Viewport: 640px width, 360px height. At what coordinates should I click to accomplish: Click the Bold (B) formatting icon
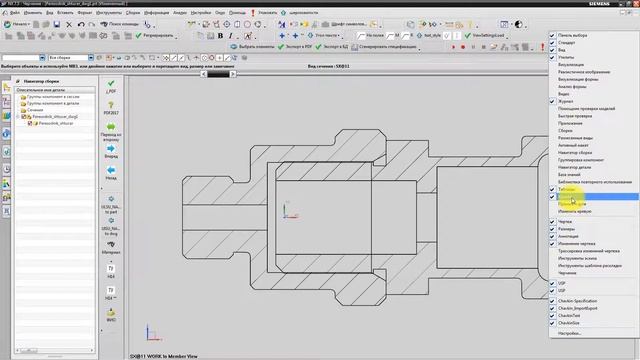[220, 36]
